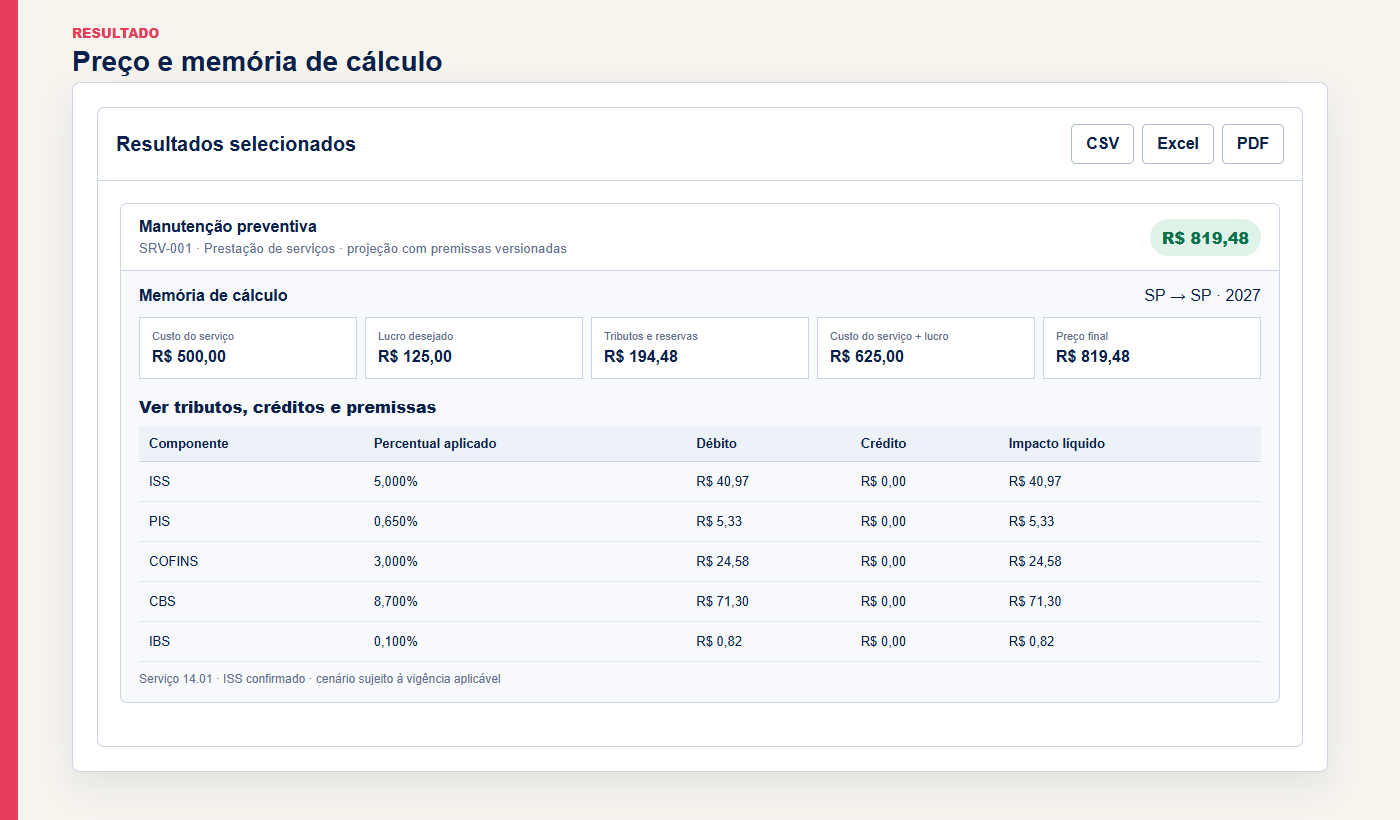Select the ISS component row label

[x=160, y=482]
